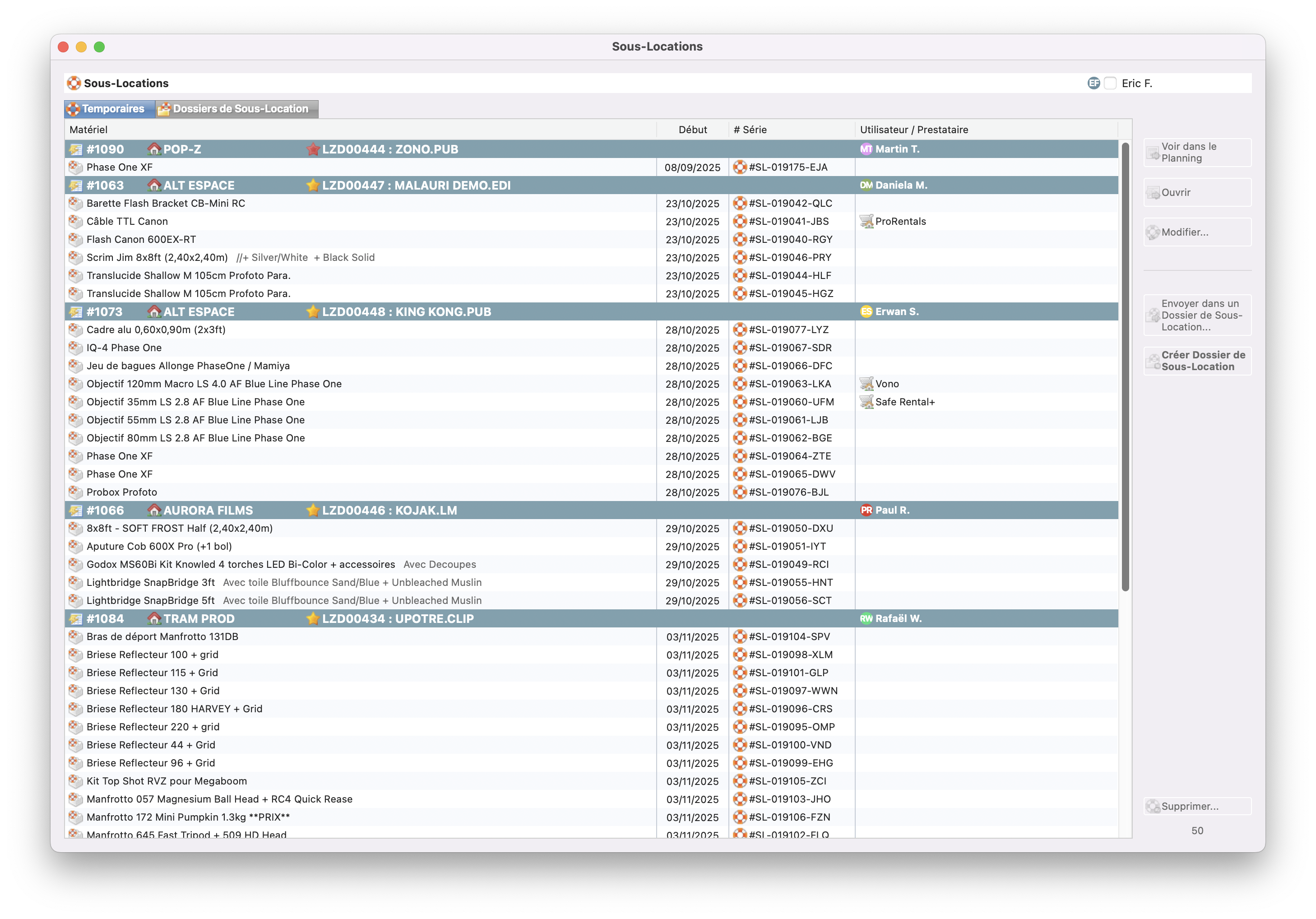1316x919 pixels.
Task: Click the item icon beside Probox Profoto
Action: (x=75, y=492)
